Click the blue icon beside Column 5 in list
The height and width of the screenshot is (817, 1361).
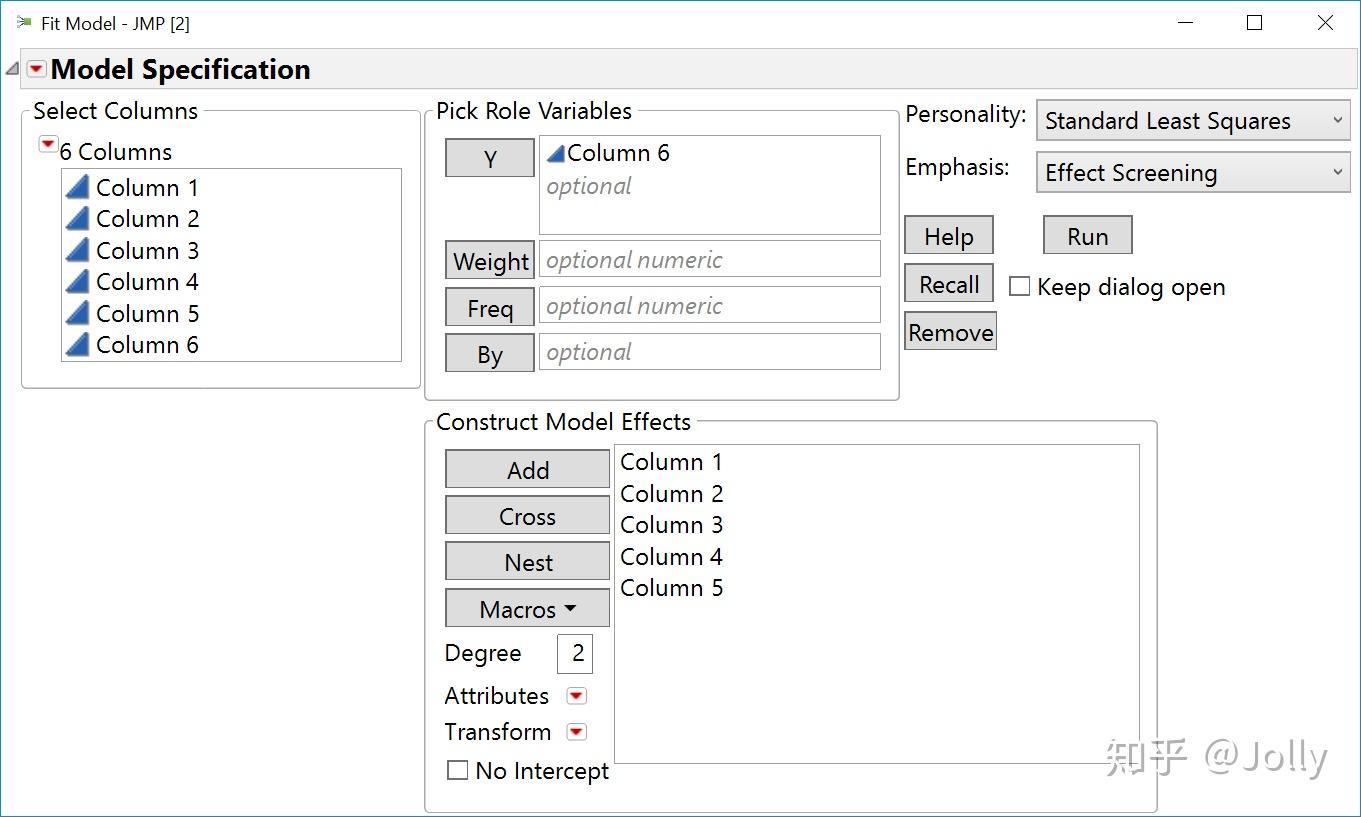click(x=78, y=313)
